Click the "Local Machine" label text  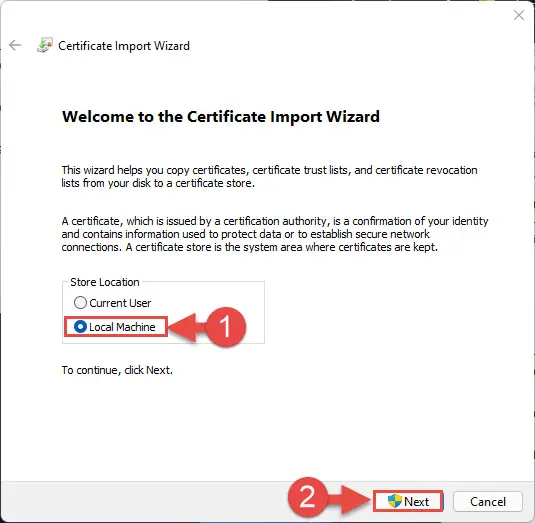coord(122,327)
